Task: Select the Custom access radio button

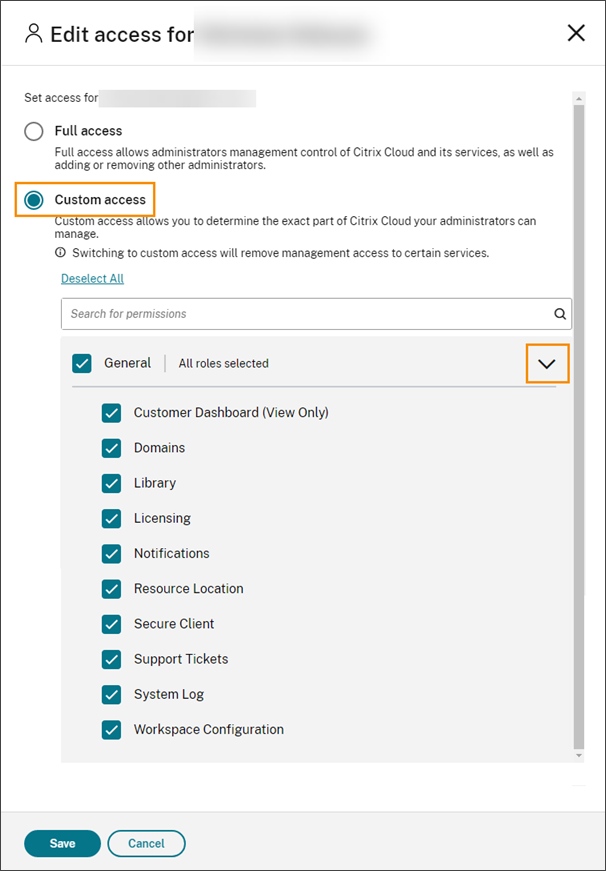Action: 34,200
